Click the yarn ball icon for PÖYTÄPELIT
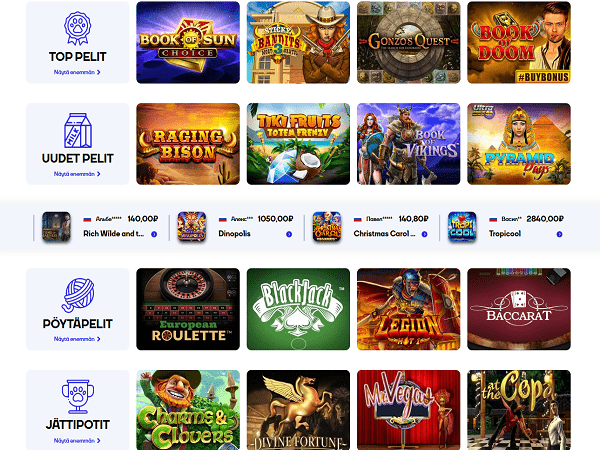 78,295
